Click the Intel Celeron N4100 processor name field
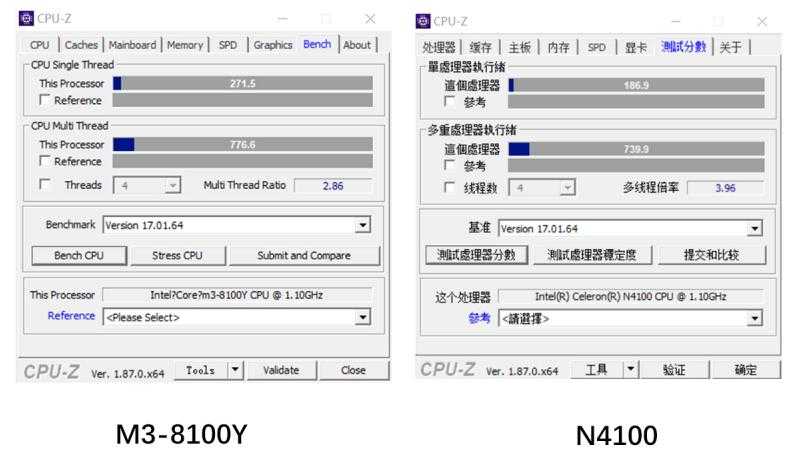The width and height of the screenshot is (800, 463). pyautogui.click(x=631, y=297)
